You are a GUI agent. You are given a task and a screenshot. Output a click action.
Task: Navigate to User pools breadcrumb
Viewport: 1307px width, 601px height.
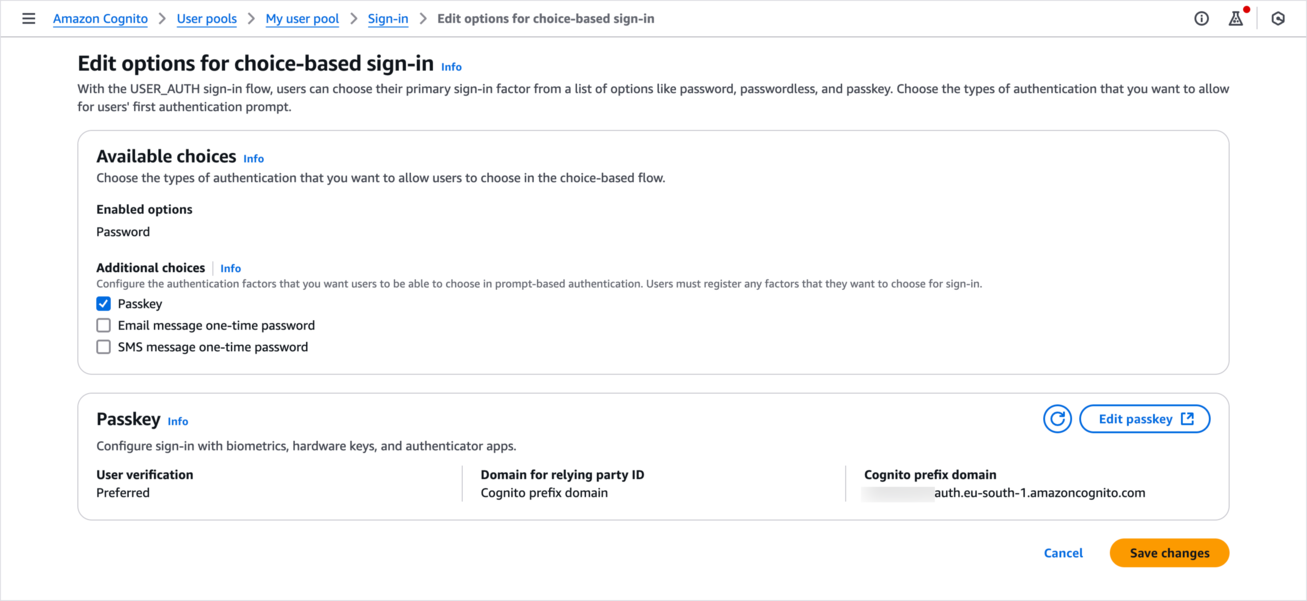[x=206, y=19]
